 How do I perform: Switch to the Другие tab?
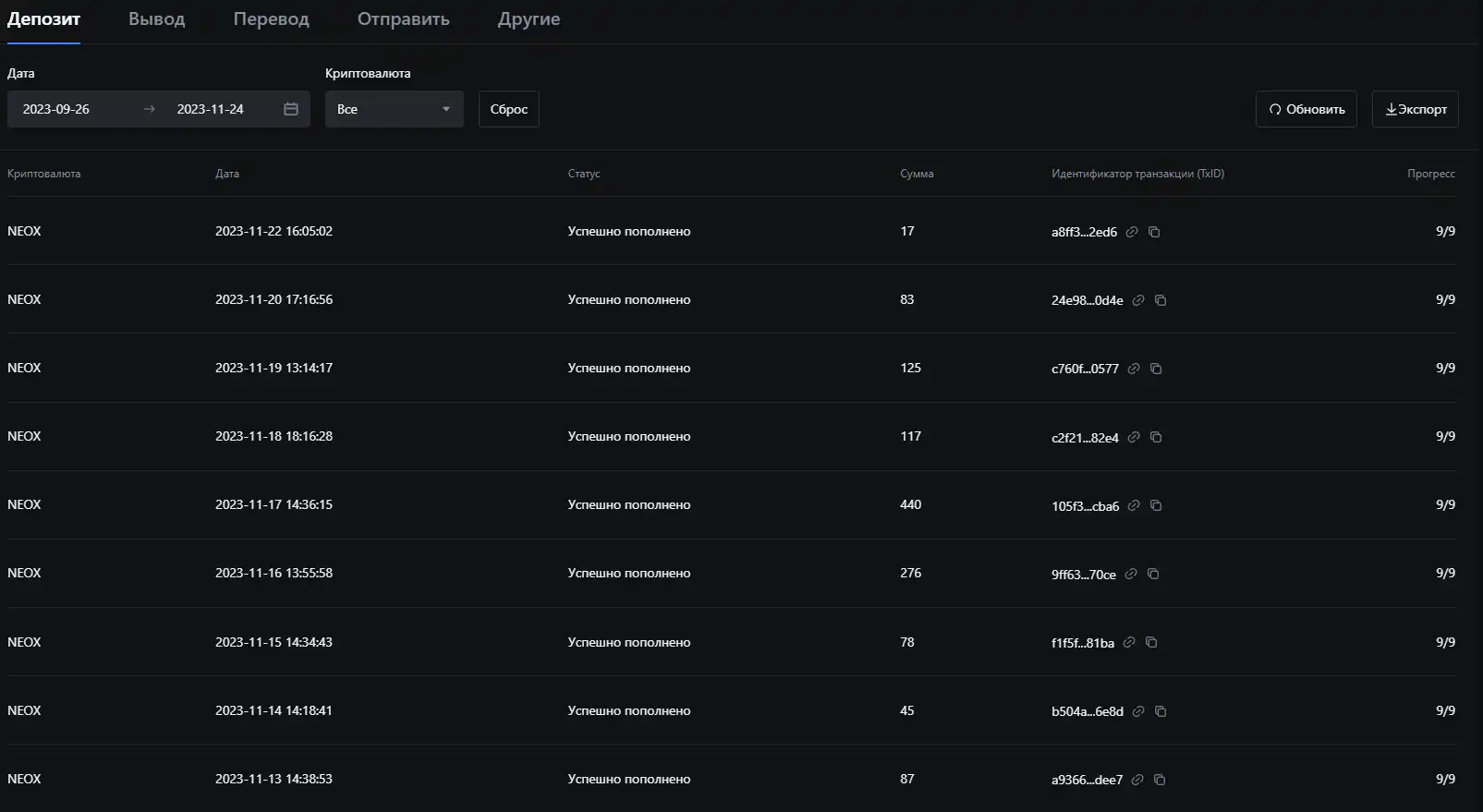[x=529, y=19]
